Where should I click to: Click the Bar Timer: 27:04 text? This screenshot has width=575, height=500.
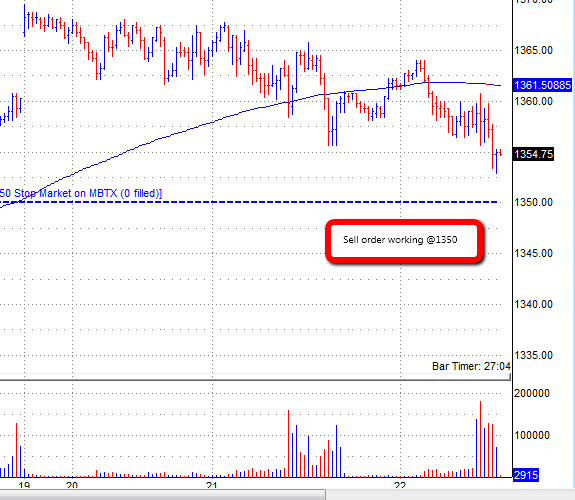(x=471, y=366)
